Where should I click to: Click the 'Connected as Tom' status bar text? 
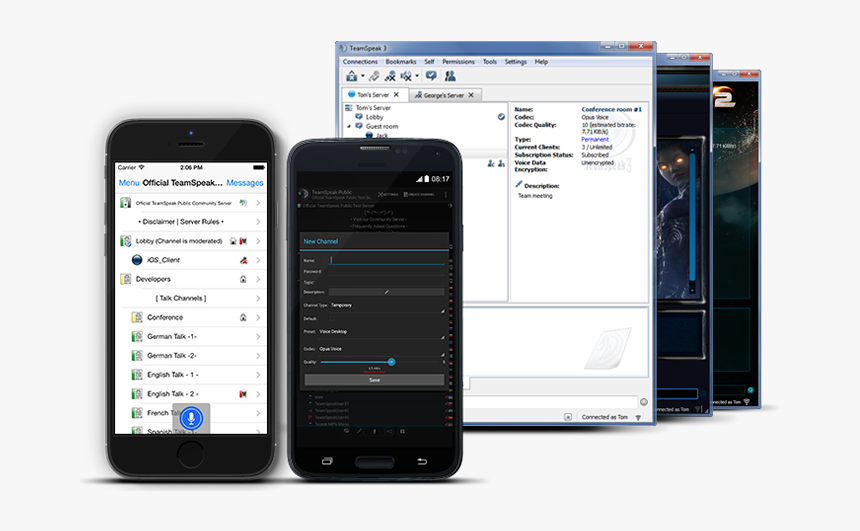(x=604, y=417)
